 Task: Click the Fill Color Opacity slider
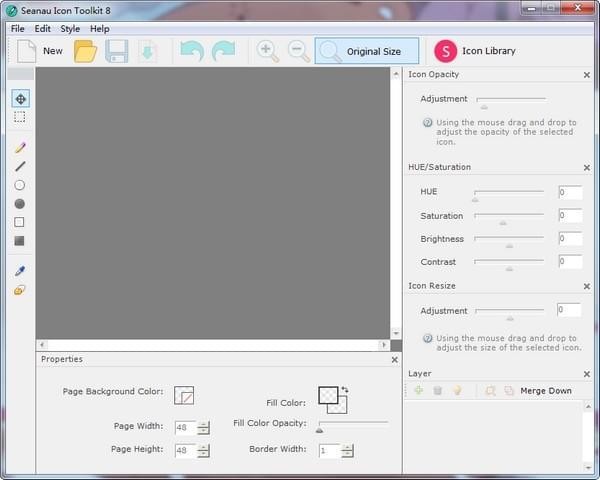353,426
